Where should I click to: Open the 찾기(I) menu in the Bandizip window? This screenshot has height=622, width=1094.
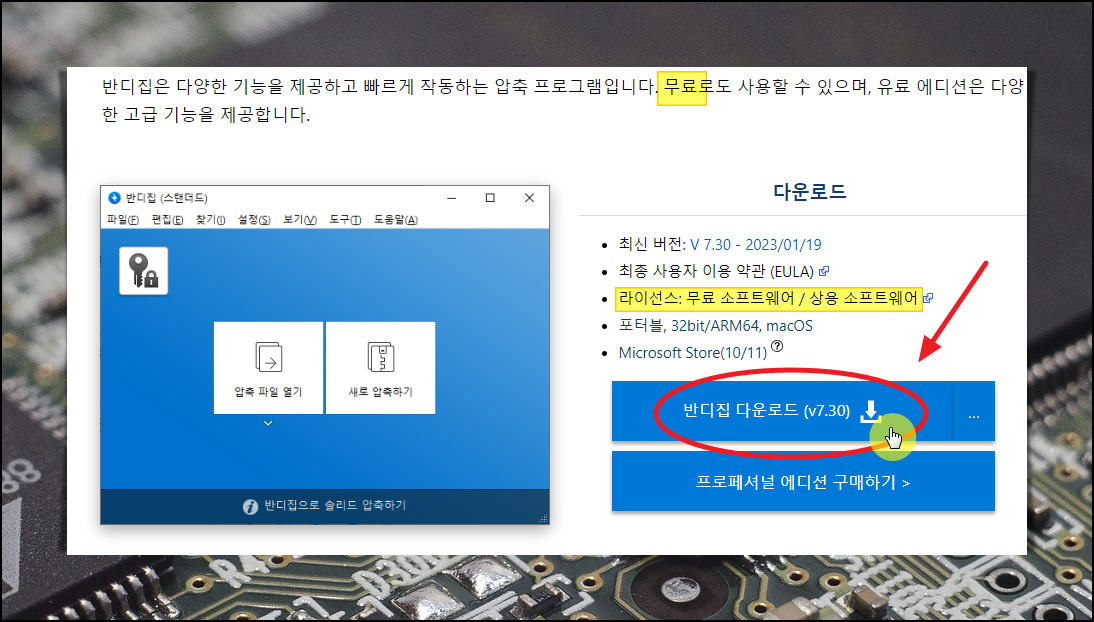click(x=210, y=220)
